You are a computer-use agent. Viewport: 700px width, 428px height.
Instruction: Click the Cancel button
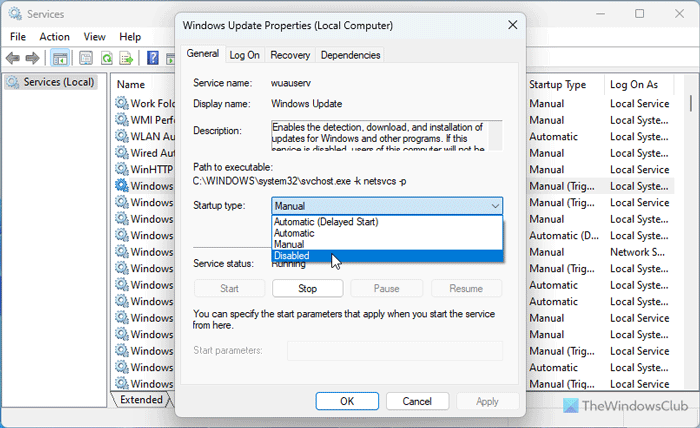417,401
